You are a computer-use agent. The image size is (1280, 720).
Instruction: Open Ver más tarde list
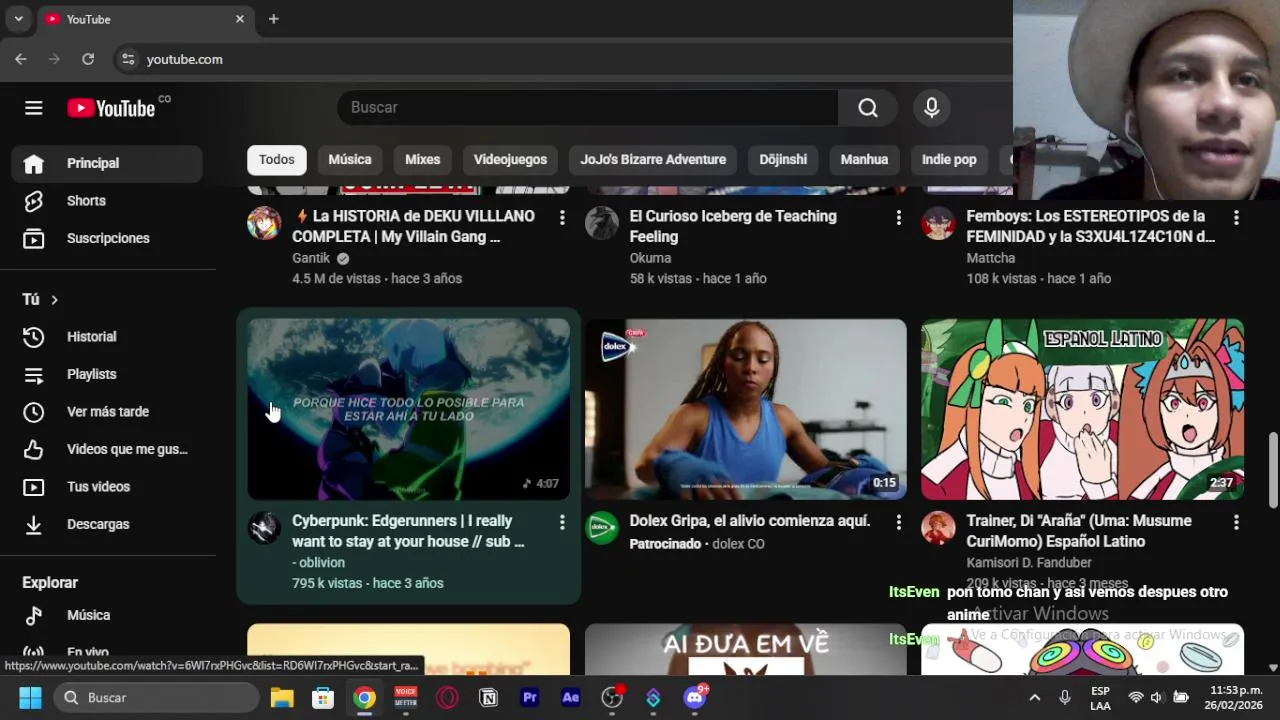click(x=107, y=412)
